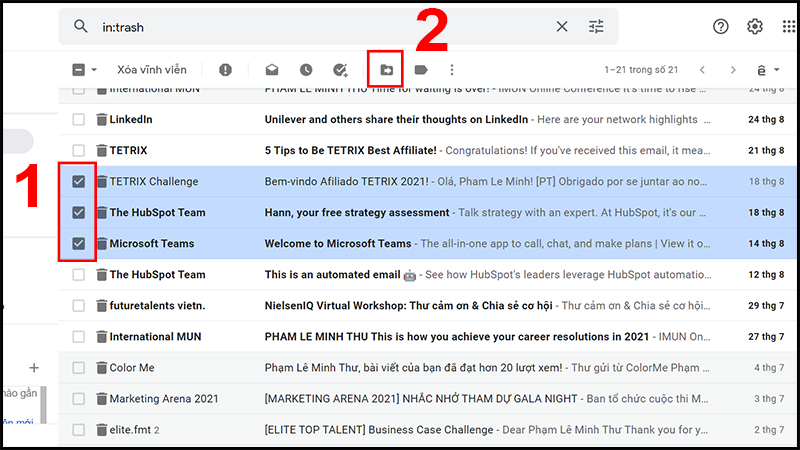
Task: Open the Google apps grid
Action: click(789, 27)
